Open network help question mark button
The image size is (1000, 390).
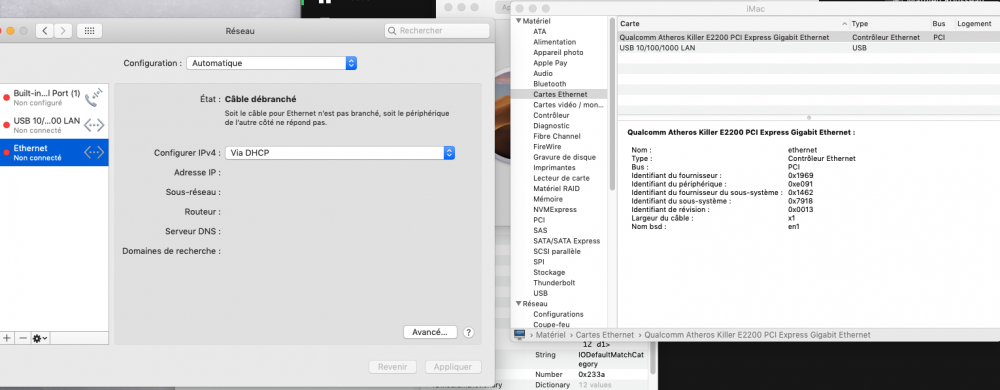click(469, 332)
